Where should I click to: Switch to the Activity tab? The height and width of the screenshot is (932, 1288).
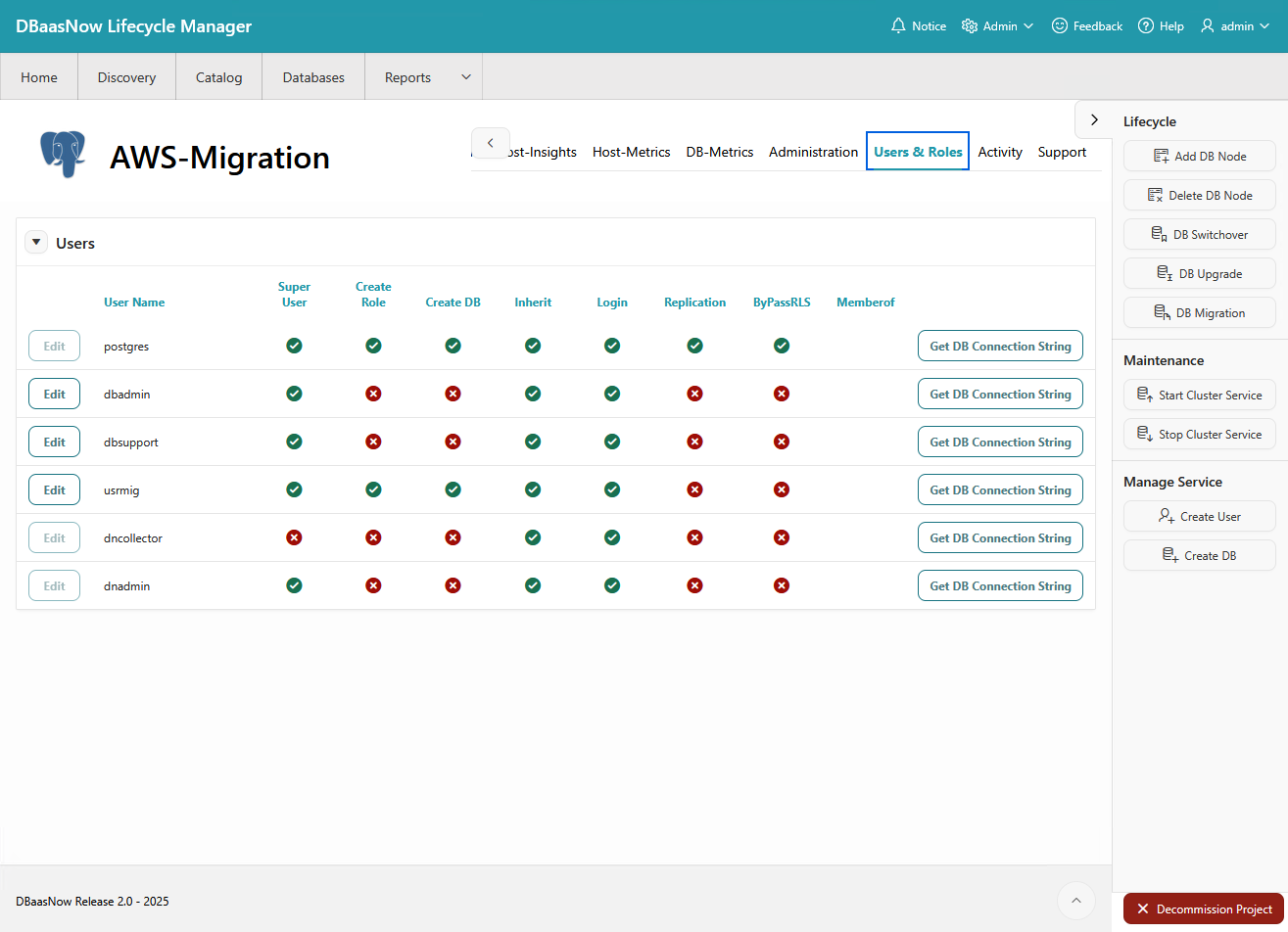point(999,152)
